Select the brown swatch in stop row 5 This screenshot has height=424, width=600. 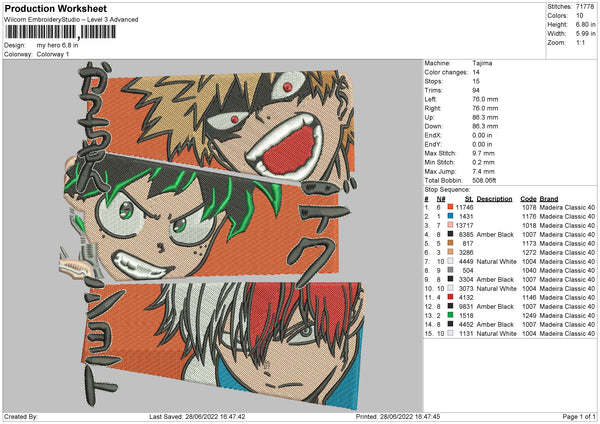point(450,243)
